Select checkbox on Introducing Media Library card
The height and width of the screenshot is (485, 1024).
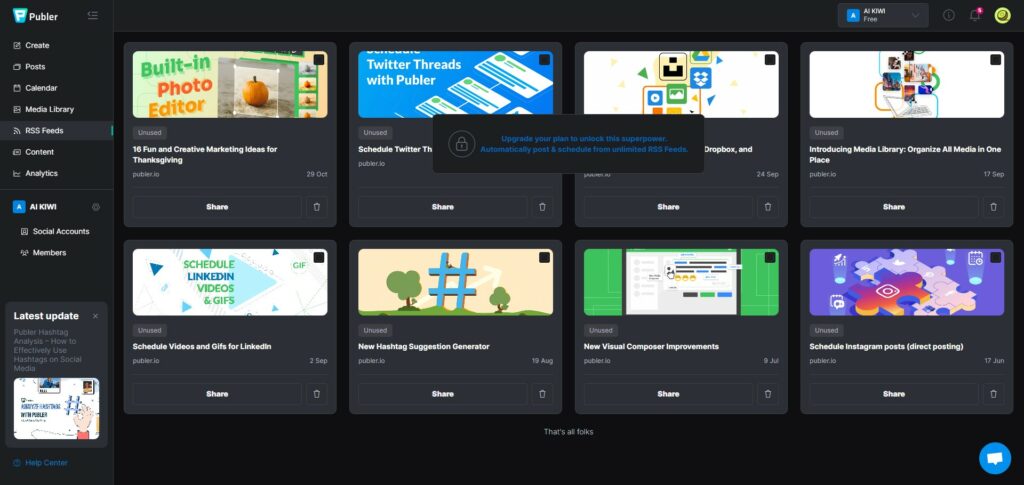pyautogui.click(x=995, y=60)
